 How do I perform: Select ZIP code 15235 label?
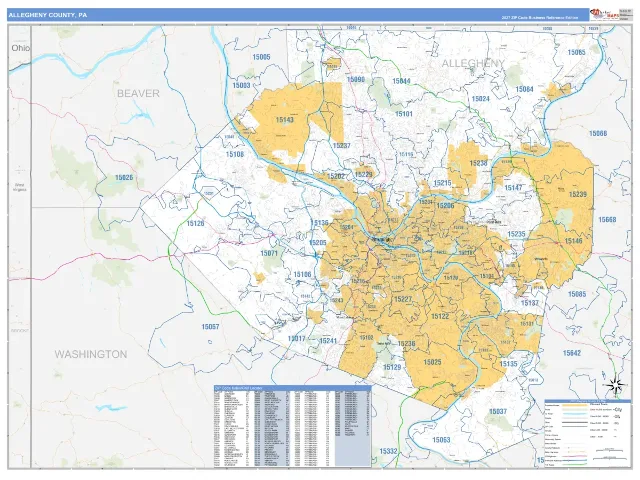[x=516, y=234]
